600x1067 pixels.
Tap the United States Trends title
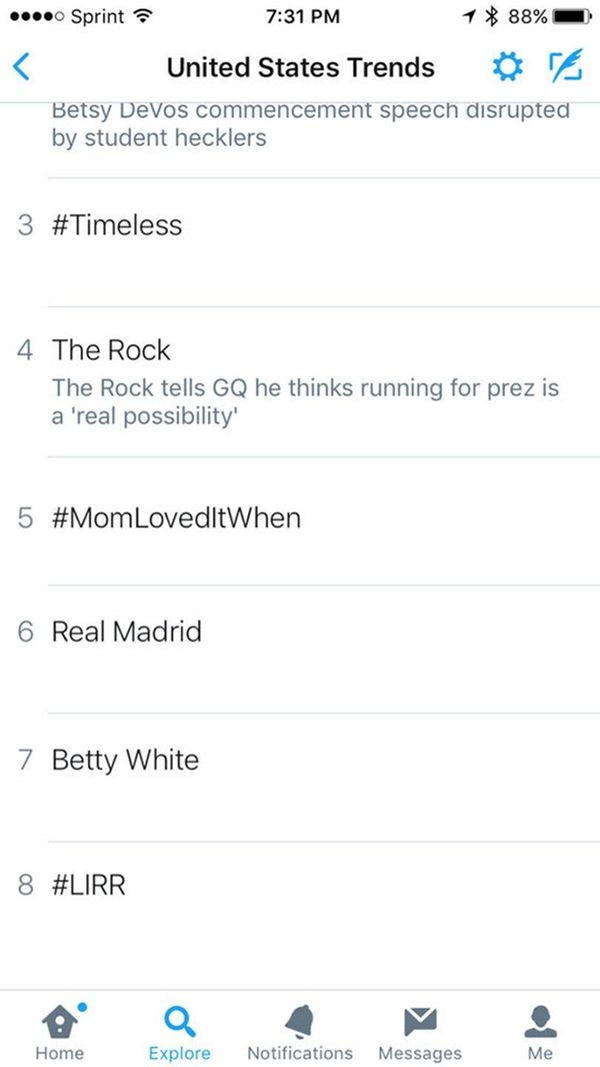coord(300,67)
